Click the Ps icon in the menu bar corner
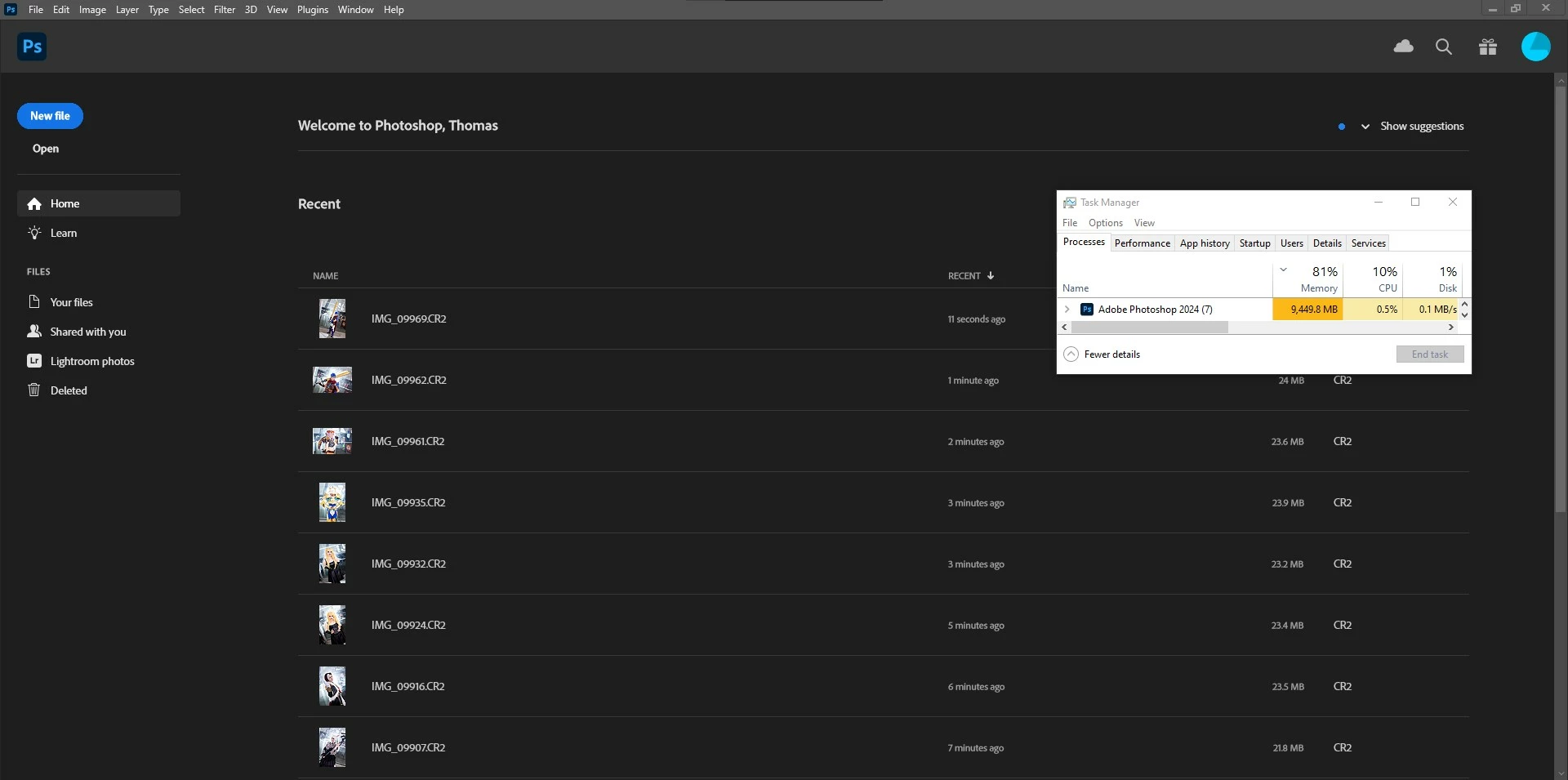This screenshot has height=780, width=1568. point(11,10)
